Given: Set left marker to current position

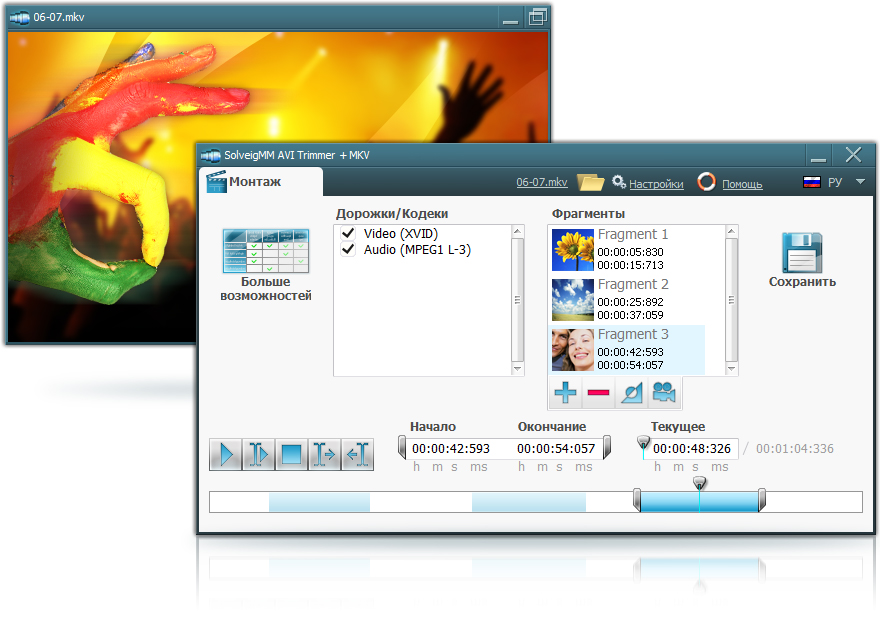Looking at the screenshot, I should click(324, 454).
